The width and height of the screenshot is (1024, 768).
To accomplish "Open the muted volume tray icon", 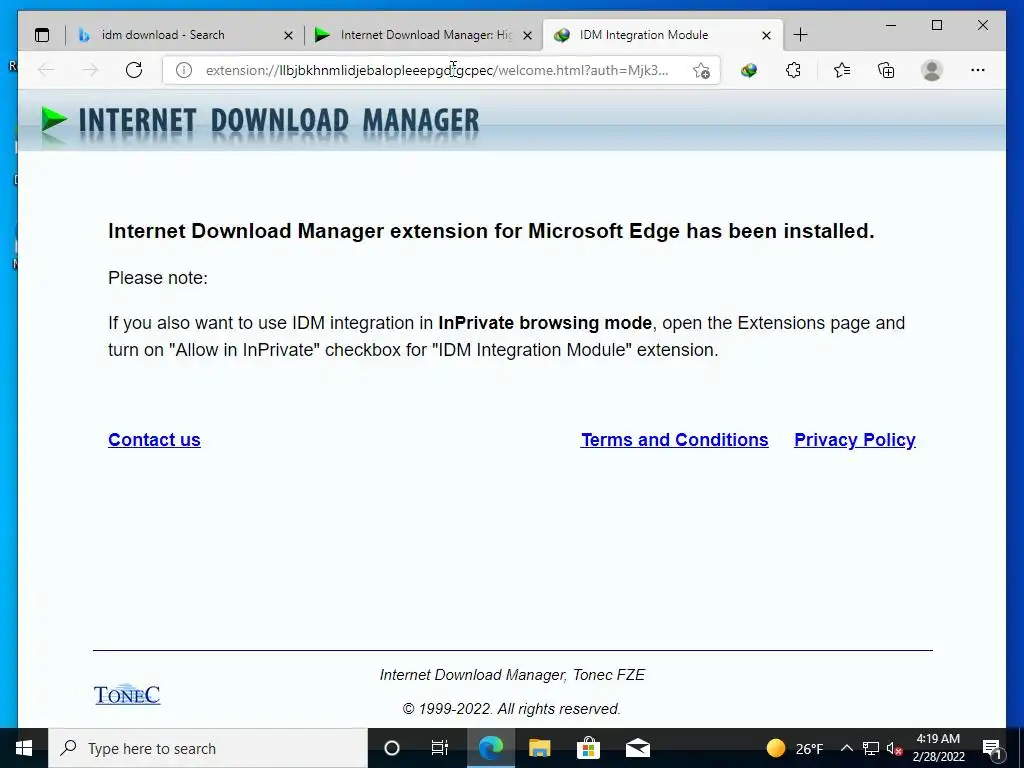I will pyautogui.click(x=894, y=748).
